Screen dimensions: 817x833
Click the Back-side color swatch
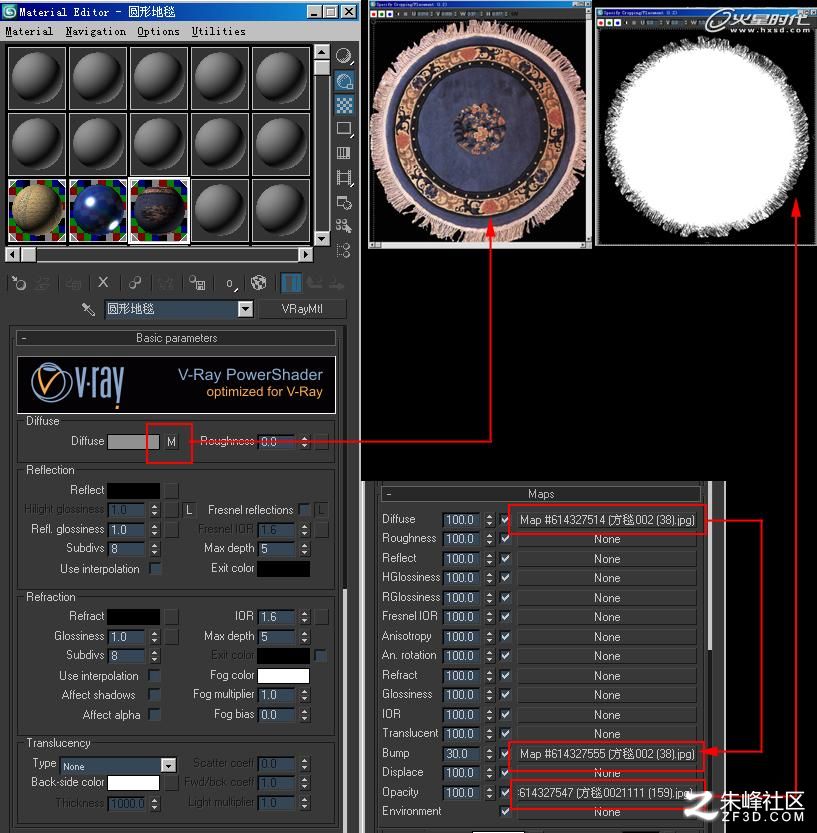tap(133, 783)
